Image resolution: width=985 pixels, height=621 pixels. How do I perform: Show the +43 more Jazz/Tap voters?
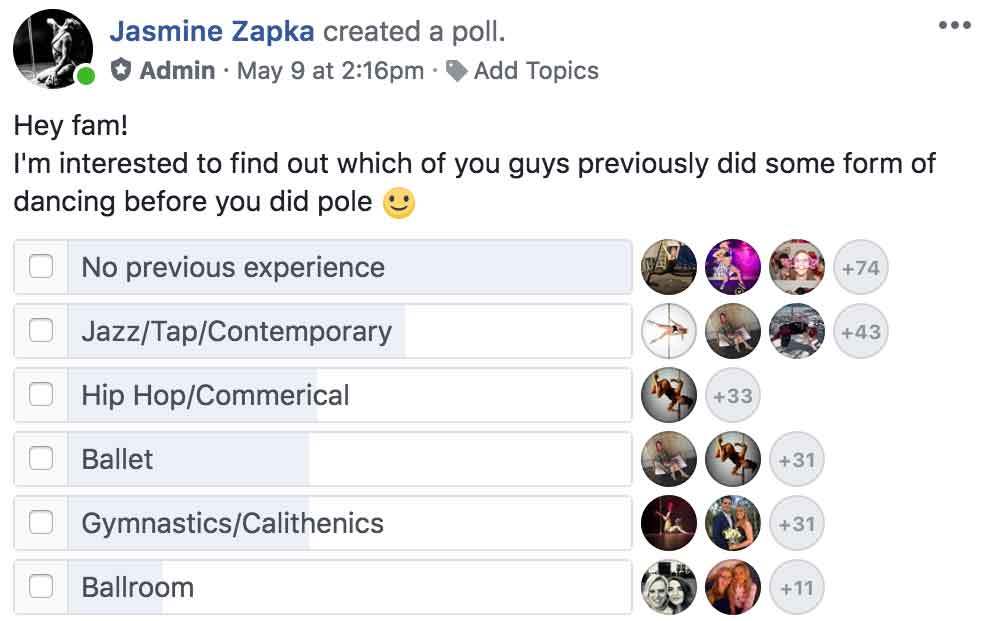point(860,331)
